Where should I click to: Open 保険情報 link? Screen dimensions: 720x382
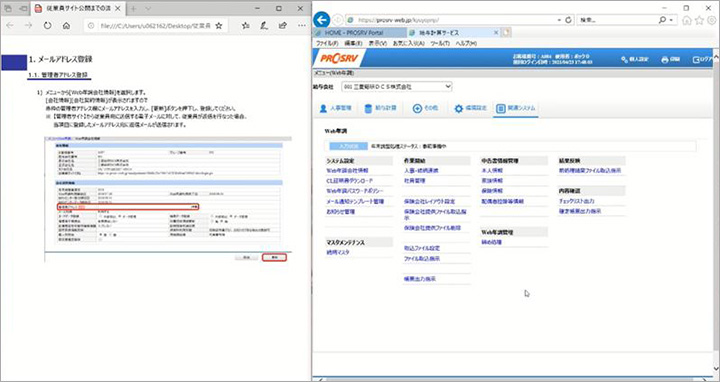(492, 191)
